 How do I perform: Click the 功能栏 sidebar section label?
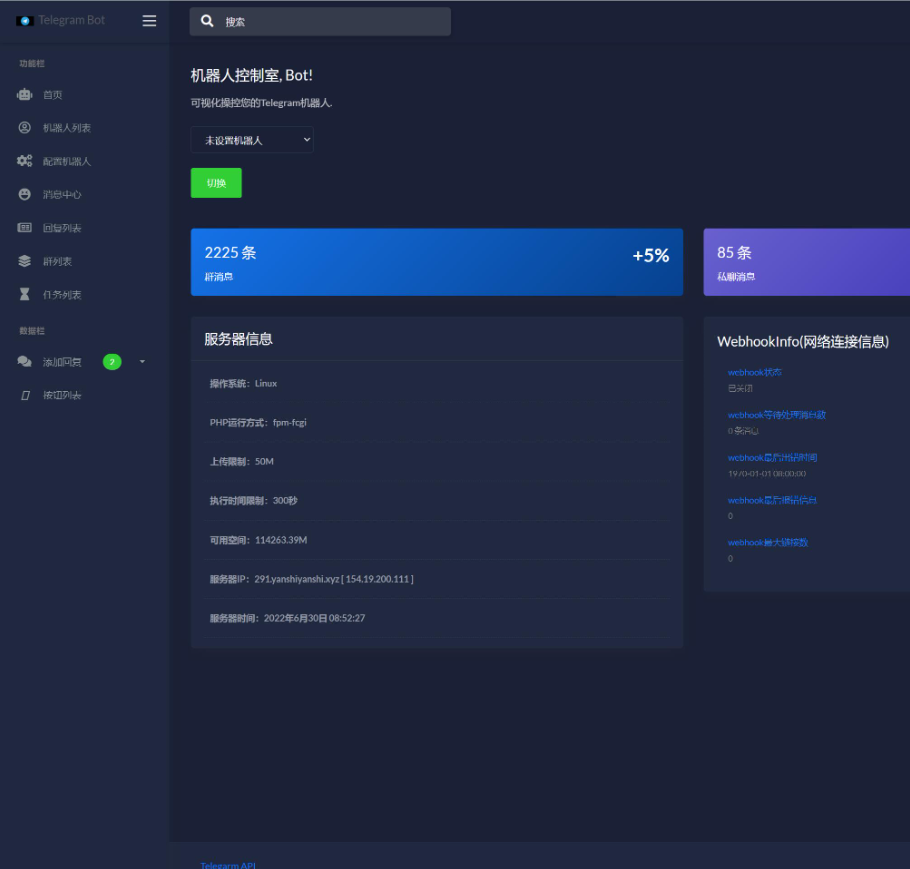point(32,63)
